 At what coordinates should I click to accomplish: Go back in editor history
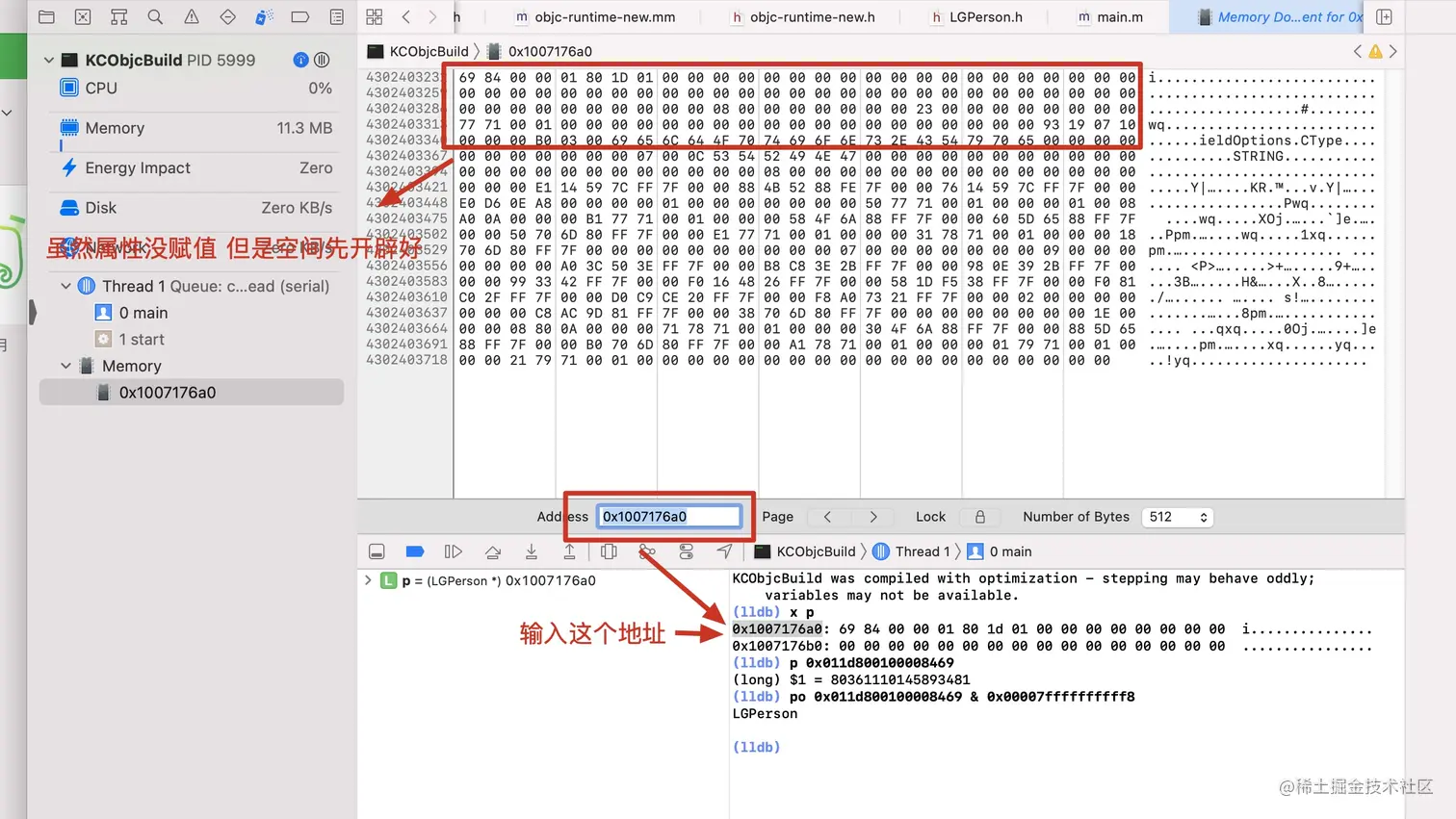(406, 16)
